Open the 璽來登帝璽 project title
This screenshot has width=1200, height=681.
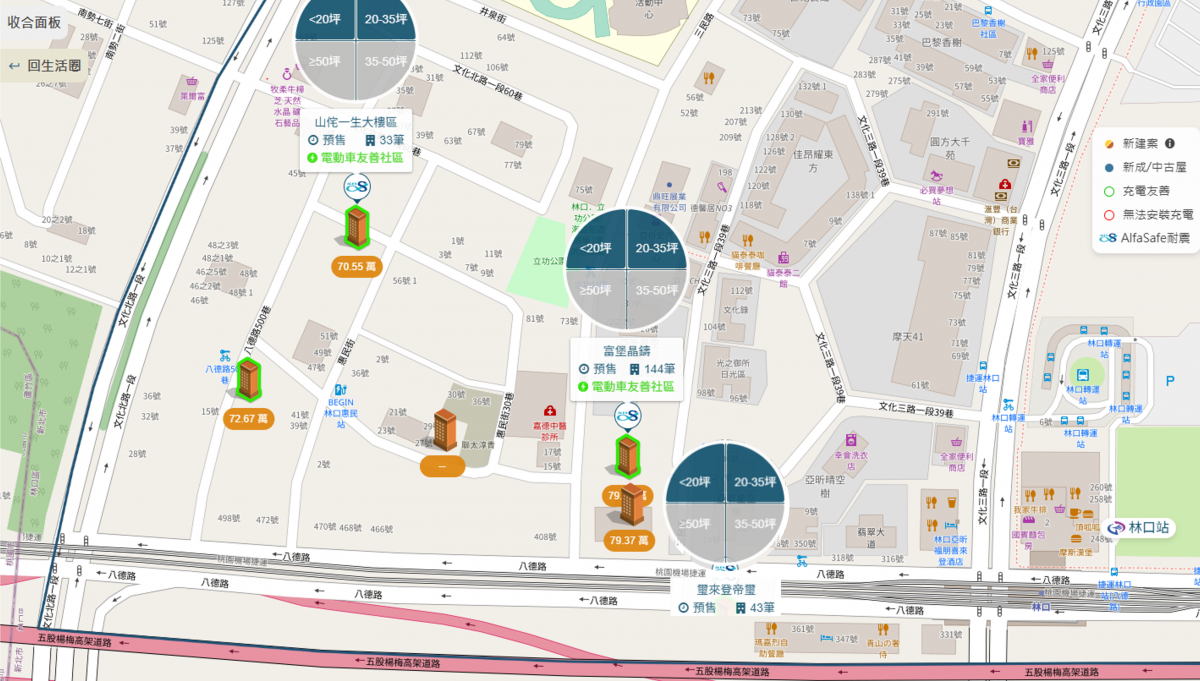[x=726, y=590]
